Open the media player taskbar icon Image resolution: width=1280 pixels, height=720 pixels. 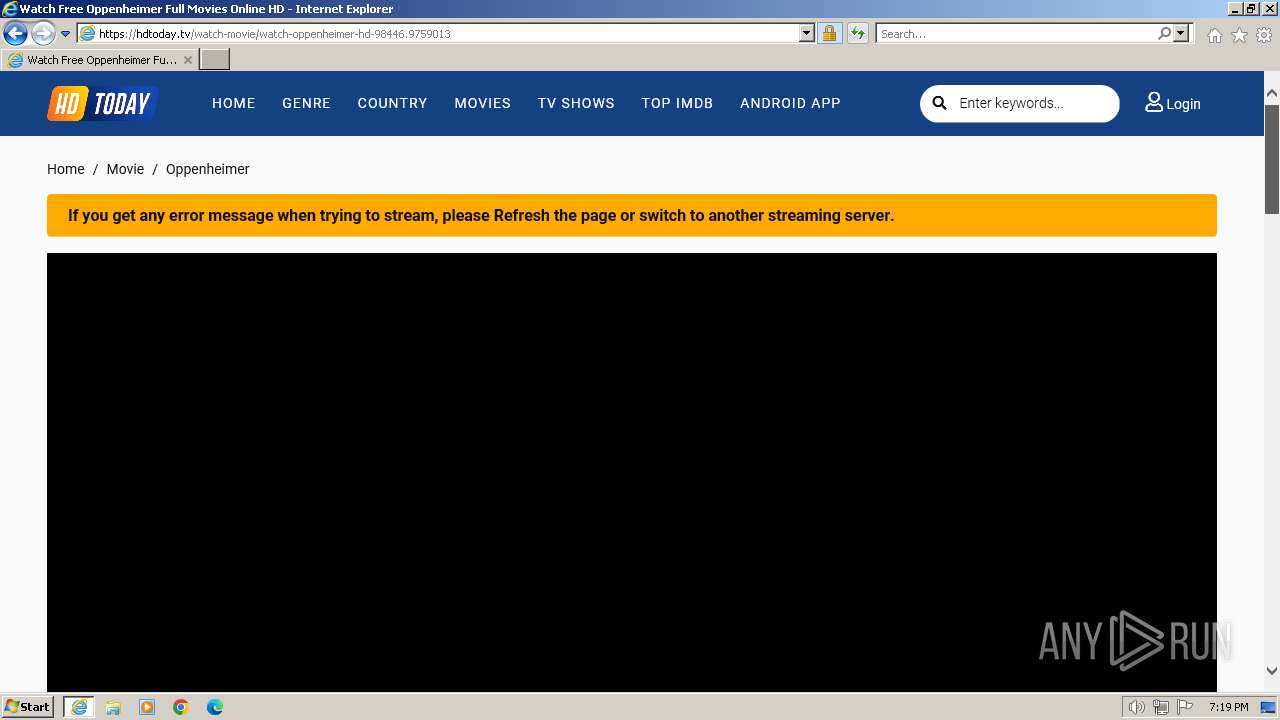pyautogui.click(x=147, y=707)
